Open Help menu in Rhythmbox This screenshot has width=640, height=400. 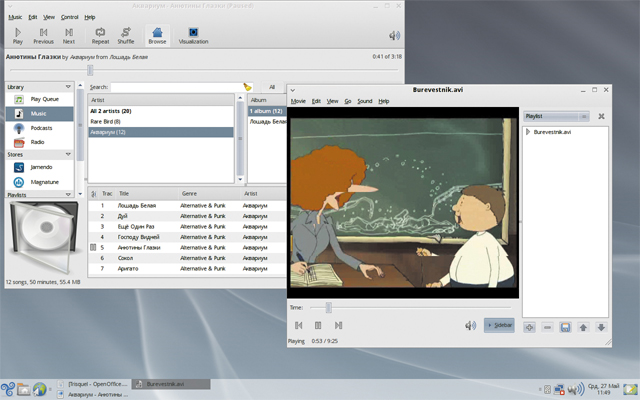point(90,17)
